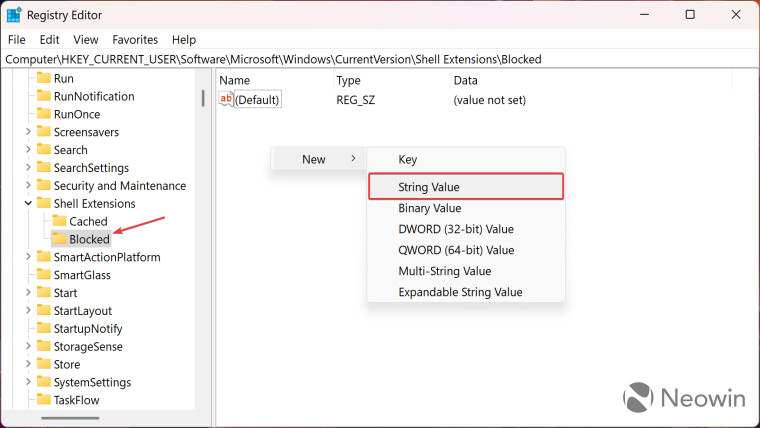
Task: Choose Multi-String Value option
Action: coord(466,271)
